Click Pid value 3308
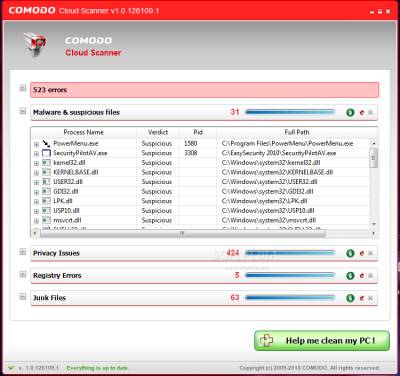The height and width of the screenshot is (376, 400). pyautogui.click(x=190, y=153)
